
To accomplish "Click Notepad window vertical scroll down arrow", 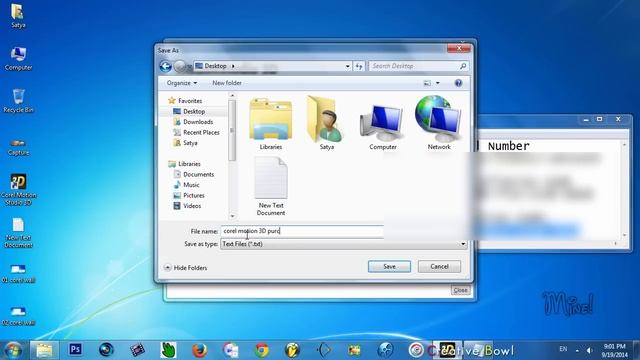I will (624, 236).
